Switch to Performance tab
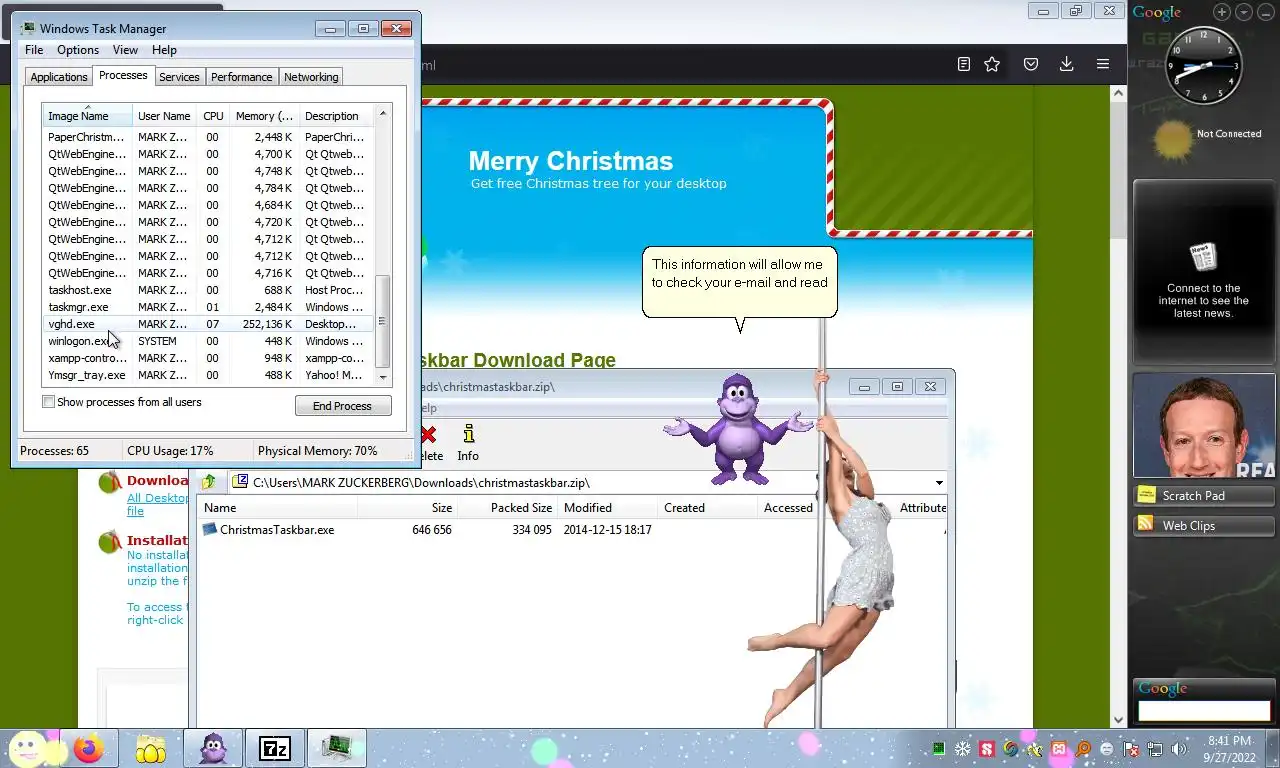Image resolution: width=1280 pixels, height=768 pixels. tap(241, 77)
